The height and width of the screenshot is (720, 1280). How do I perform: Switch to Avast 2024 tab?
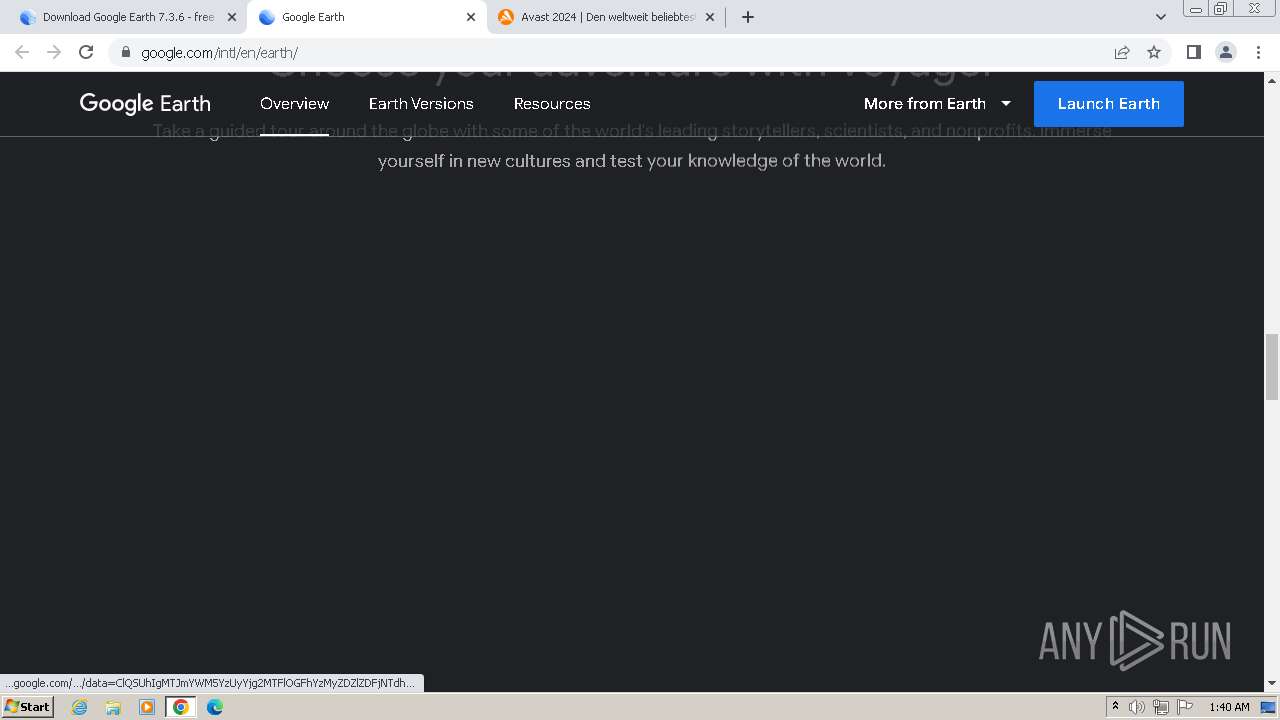(x=607, y=17)
